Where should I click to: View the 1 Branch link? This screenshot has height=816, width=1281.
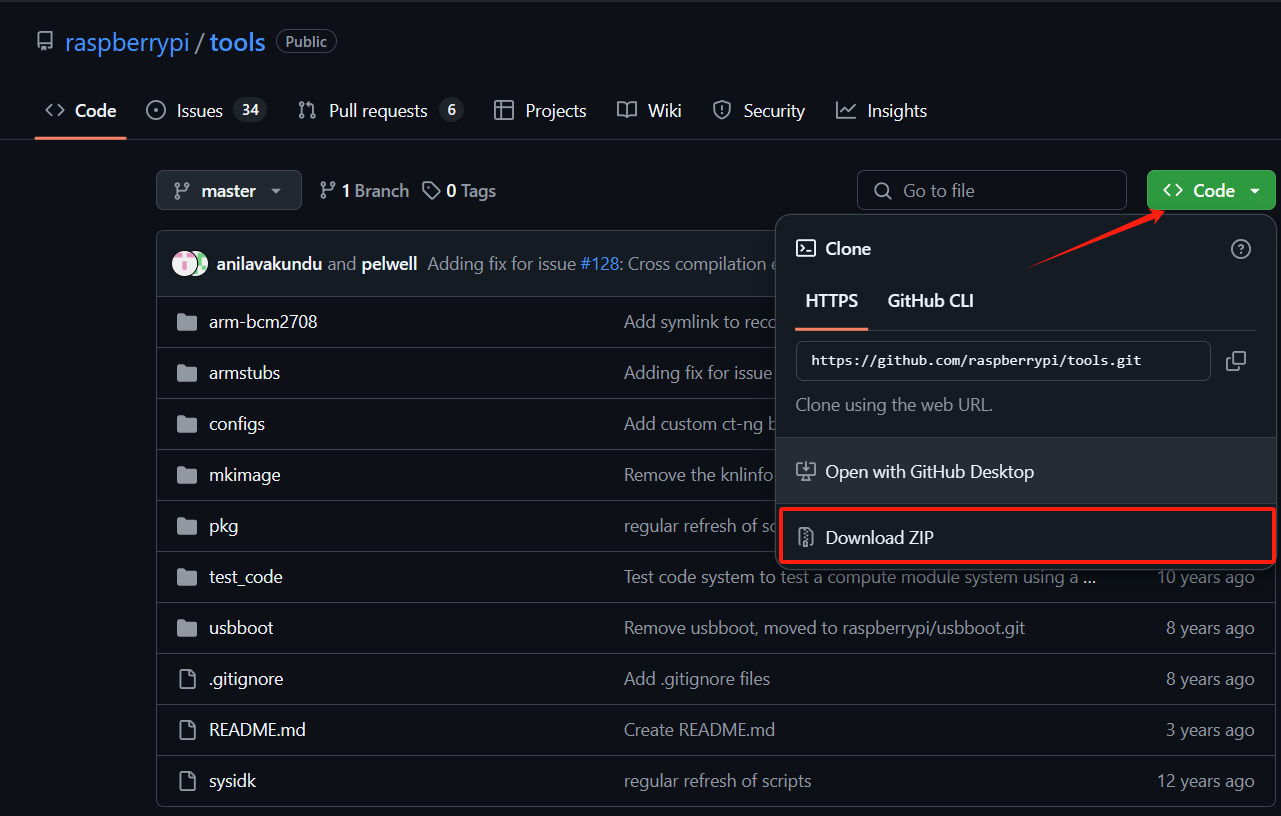(x=364, y=190)
